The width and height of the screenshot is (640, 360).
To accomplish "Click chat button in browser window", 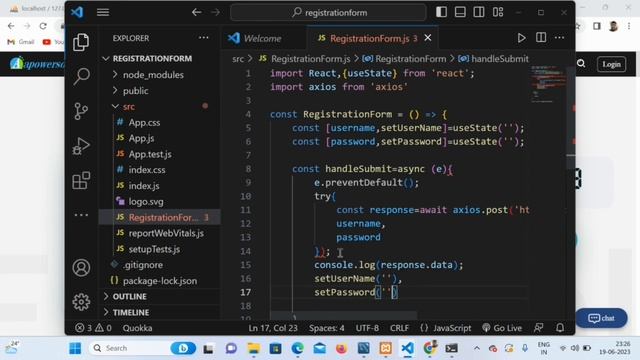I will pyautogui.click(x=601, y=318).
